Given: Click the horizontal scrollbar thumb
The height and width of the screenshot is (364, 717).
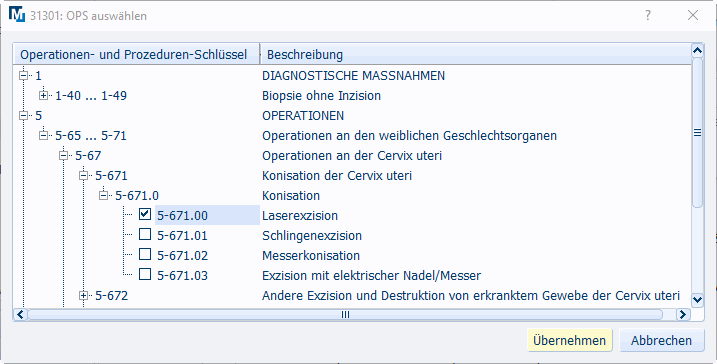Looking at the screenshot, I should pyautogui.click(x=345, y=314).
